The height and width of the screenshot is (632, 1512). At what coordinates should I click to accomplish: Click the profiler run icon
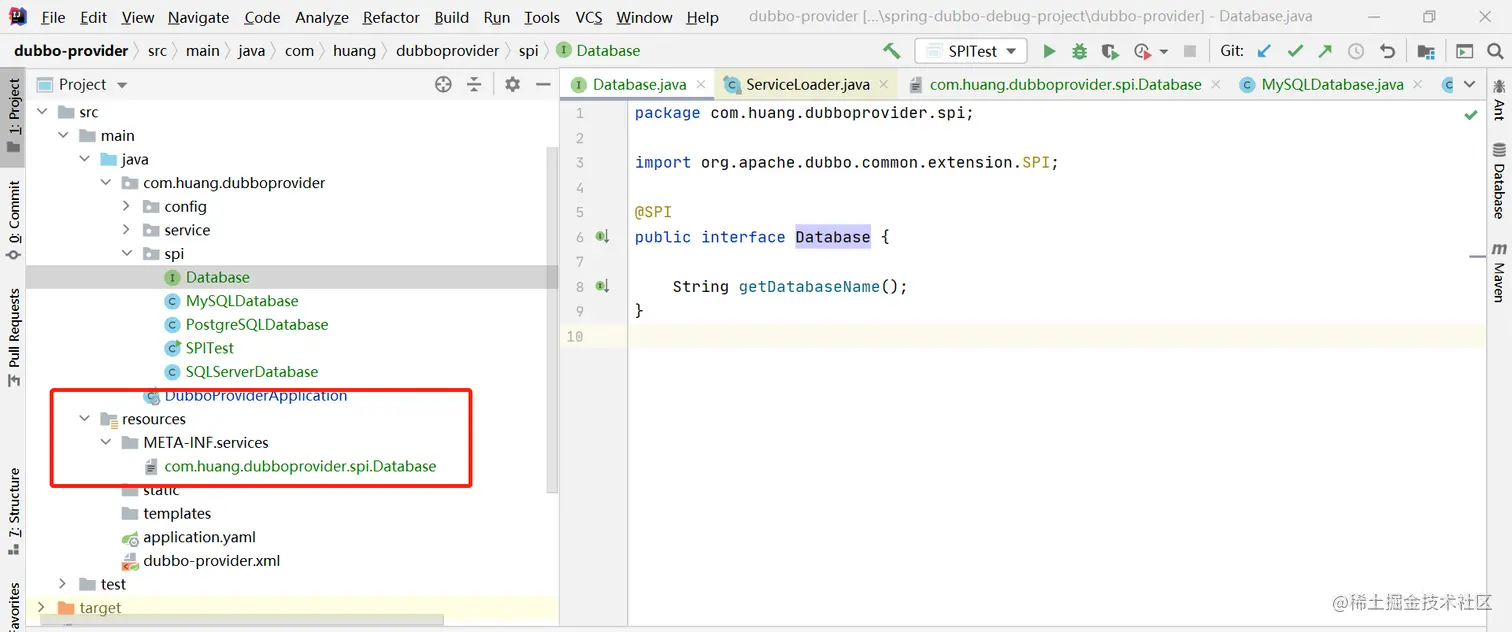(x=1142, y=51)
